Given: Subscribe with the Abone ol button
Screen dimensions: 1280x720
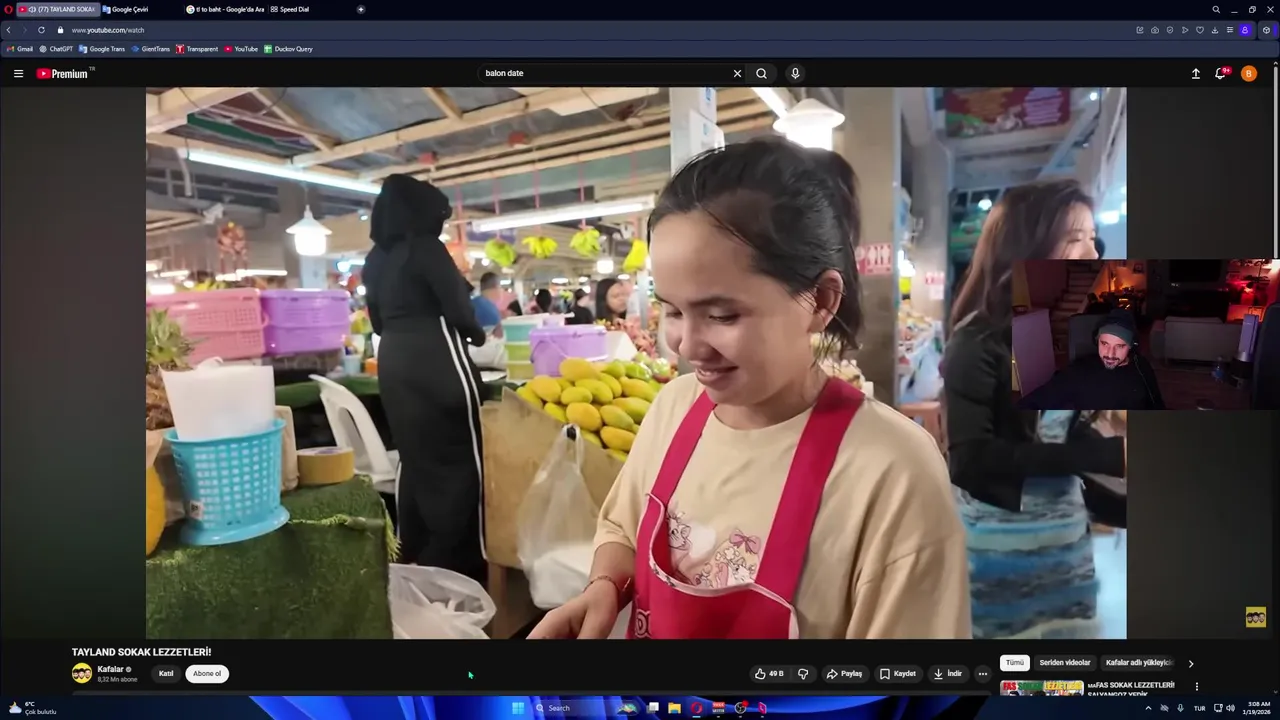Looking at the screenshot, I should (207, 674).
